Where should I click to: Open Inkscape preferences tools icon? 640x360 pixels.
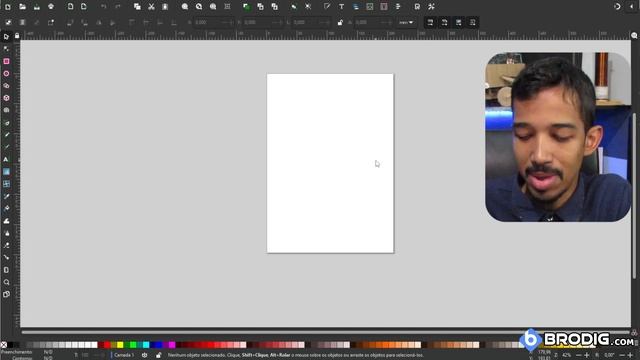click(x=431, y=7)
